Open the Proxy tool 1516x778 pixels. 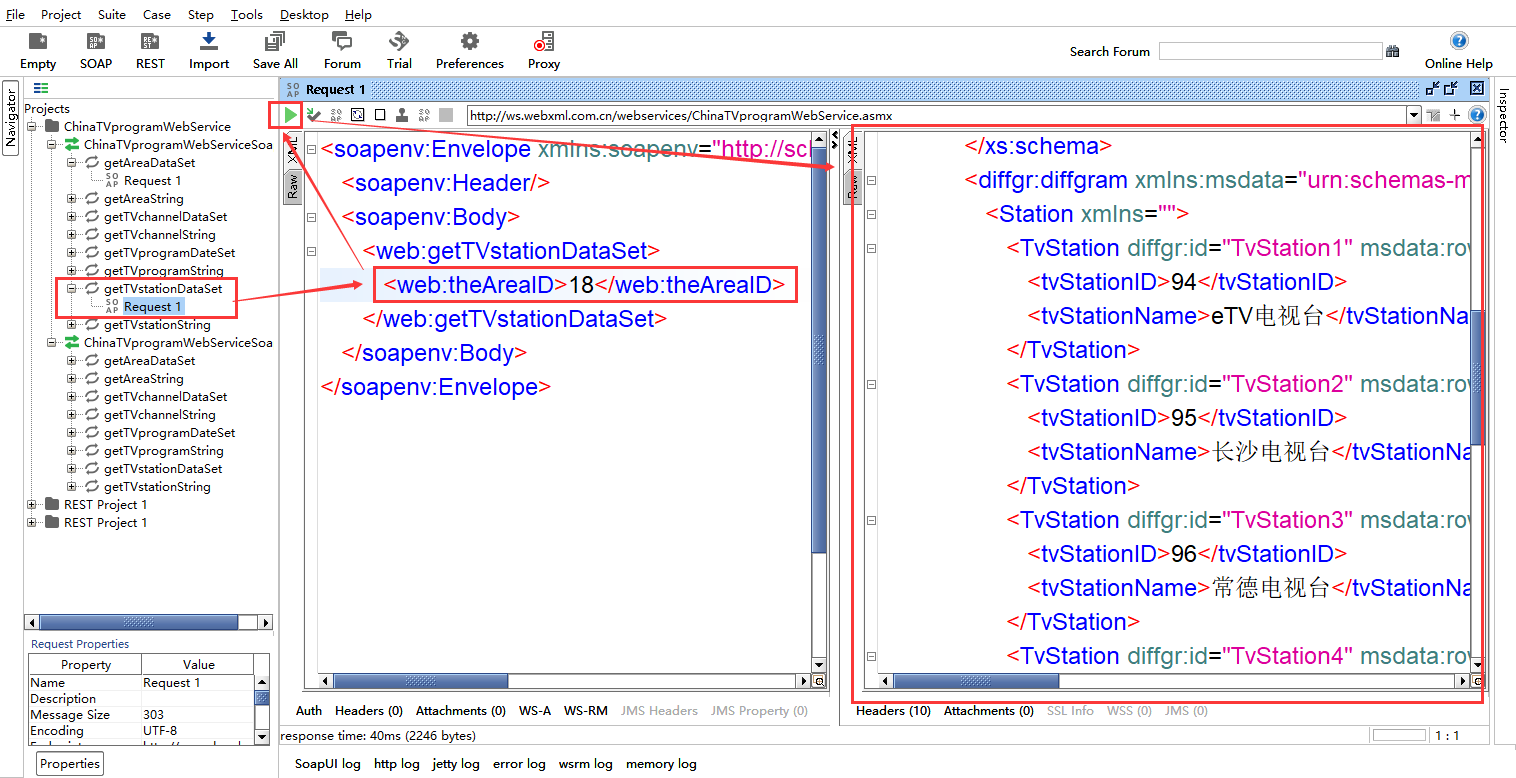pyautogui.click(x=543, y=41)
